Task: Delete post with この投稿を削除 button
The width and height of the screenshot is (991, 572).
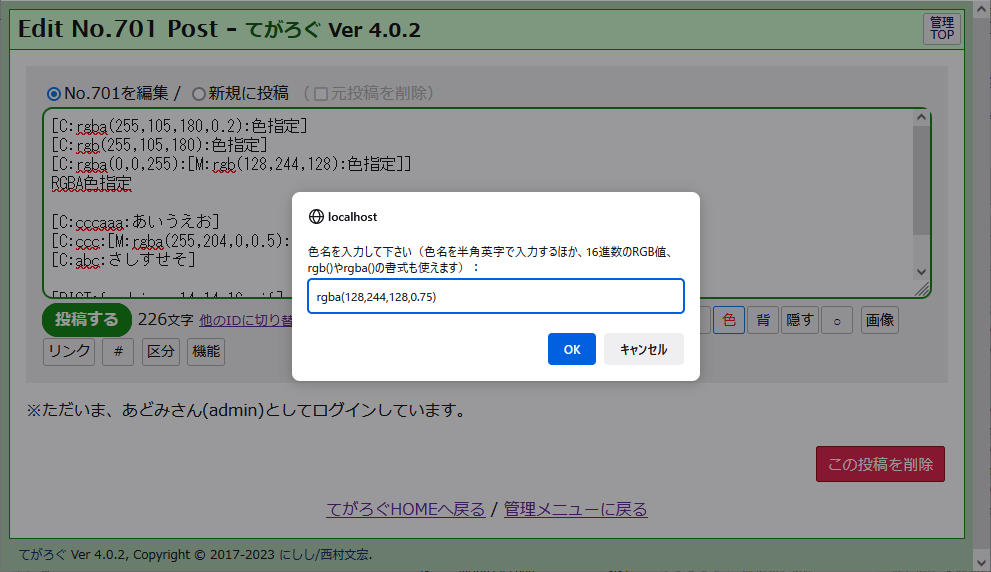Action: point(880,464)
